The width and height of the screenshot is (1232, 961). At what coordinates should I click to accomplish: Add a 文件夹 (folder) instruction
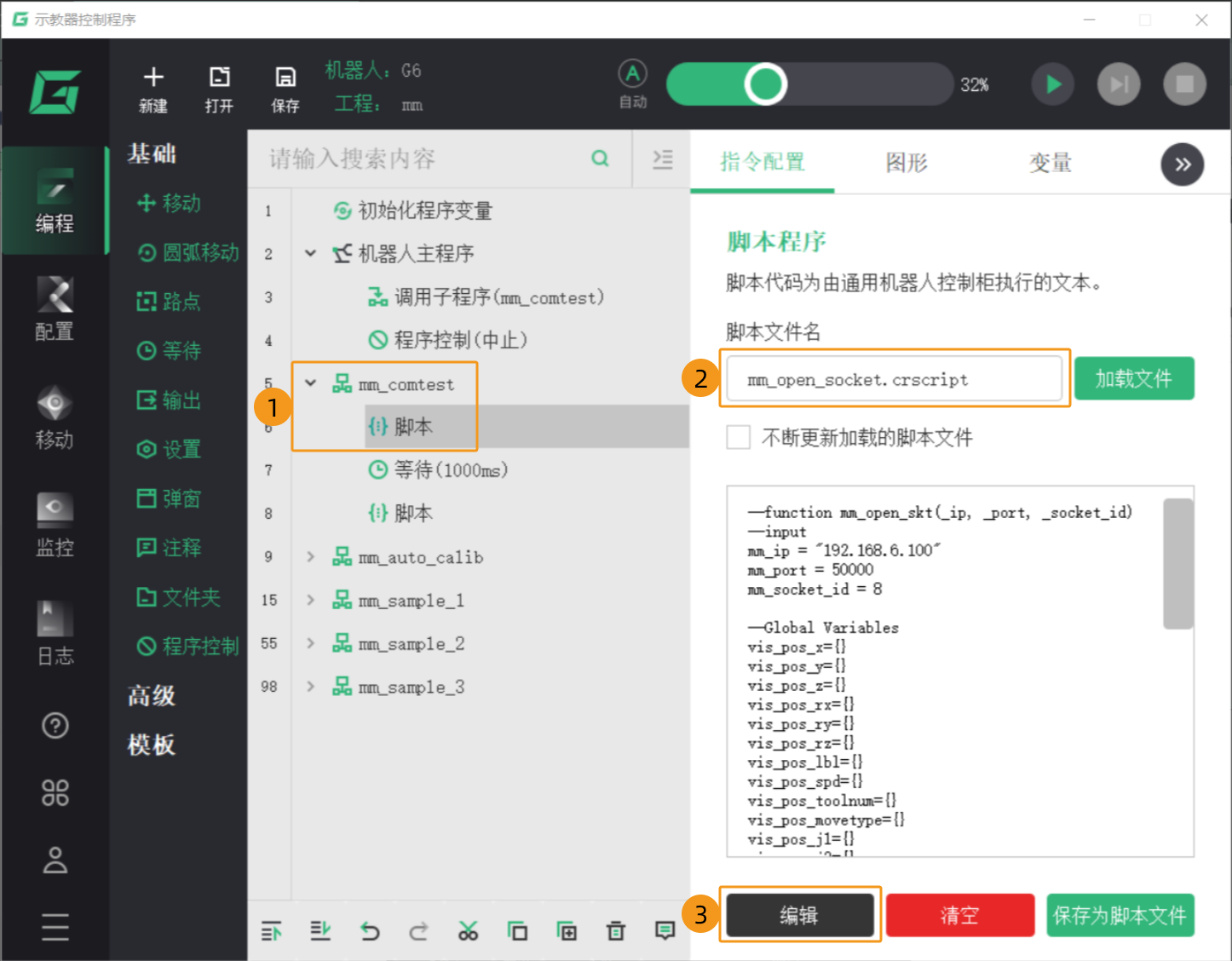[178, 597]
